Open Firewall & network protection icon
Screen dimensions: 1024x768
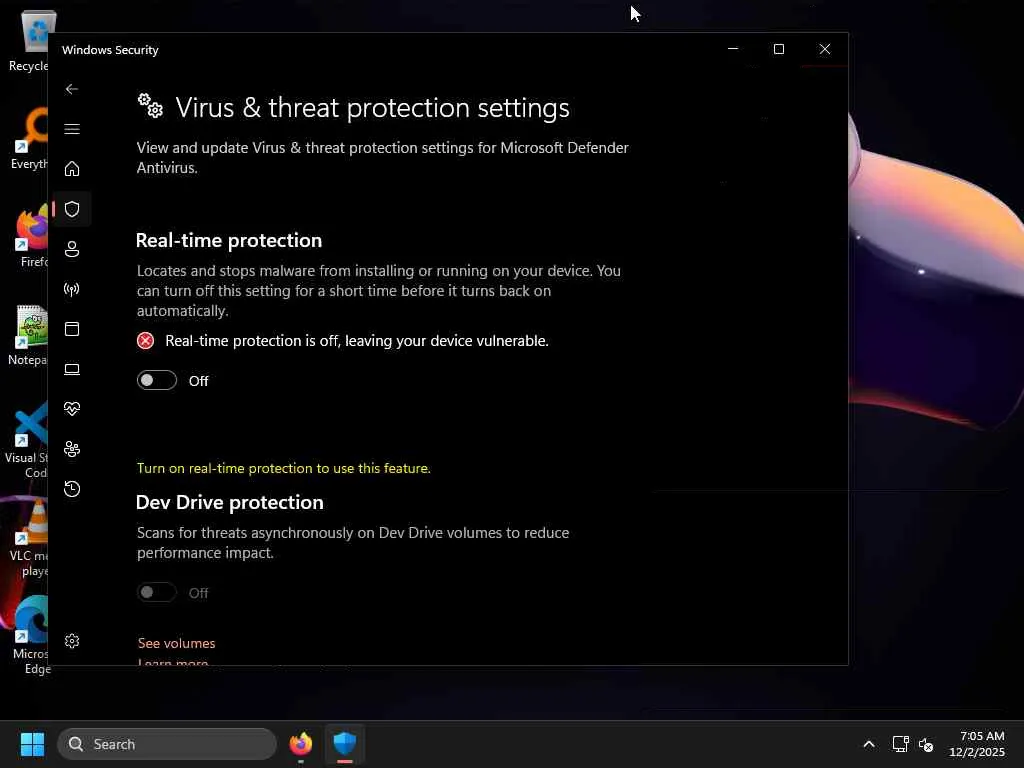click(x=72, y=289)
